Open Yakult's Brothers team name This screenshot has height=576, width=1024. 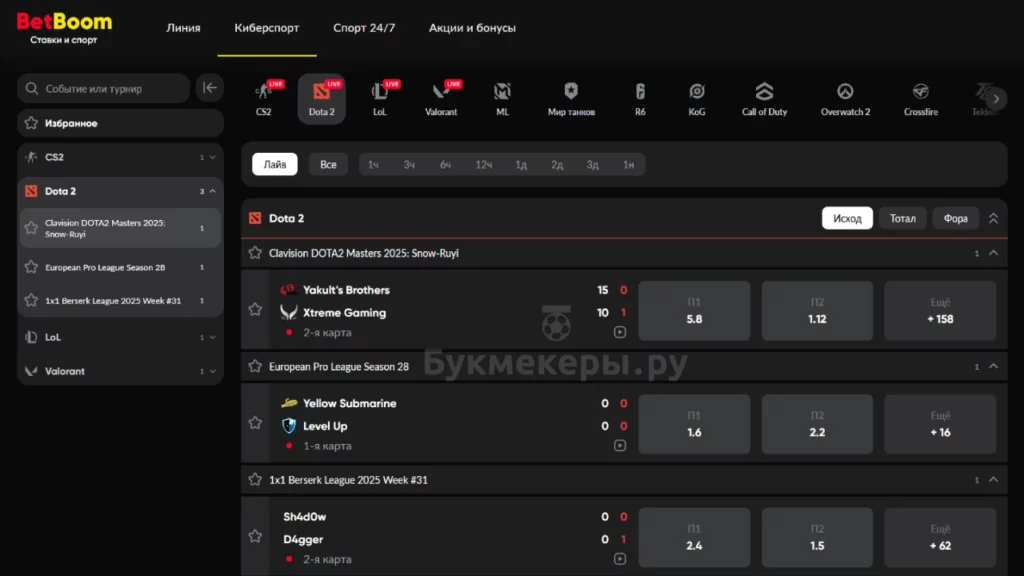tap(346, 290)
